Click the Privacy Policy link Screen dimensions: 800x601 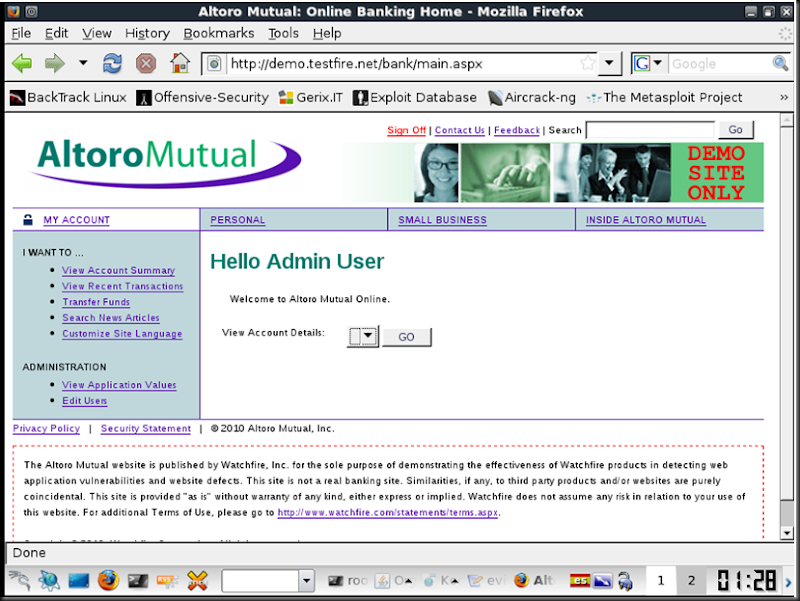click(x=46, y=429)
